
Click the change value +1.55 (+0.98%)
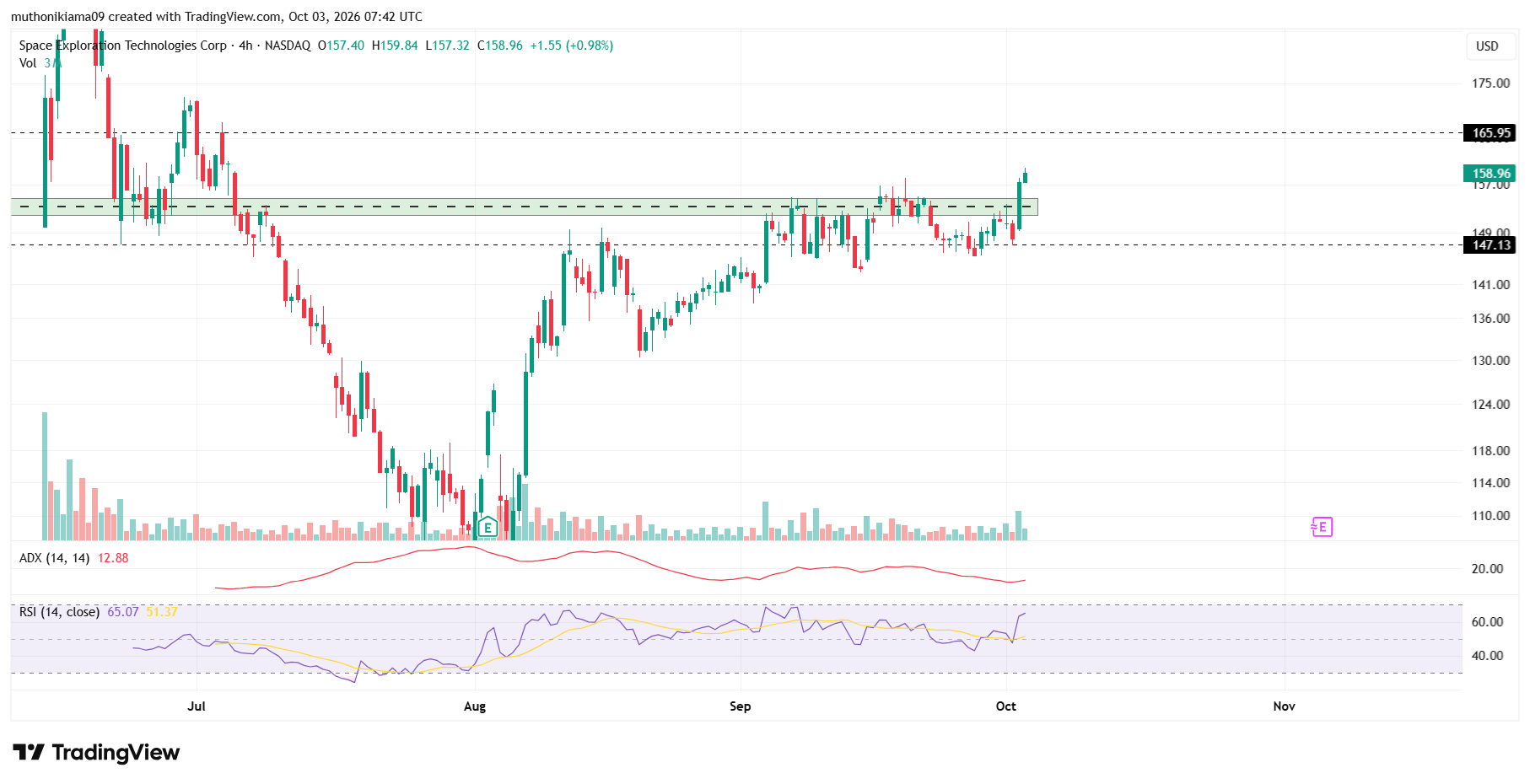(572, 46)
